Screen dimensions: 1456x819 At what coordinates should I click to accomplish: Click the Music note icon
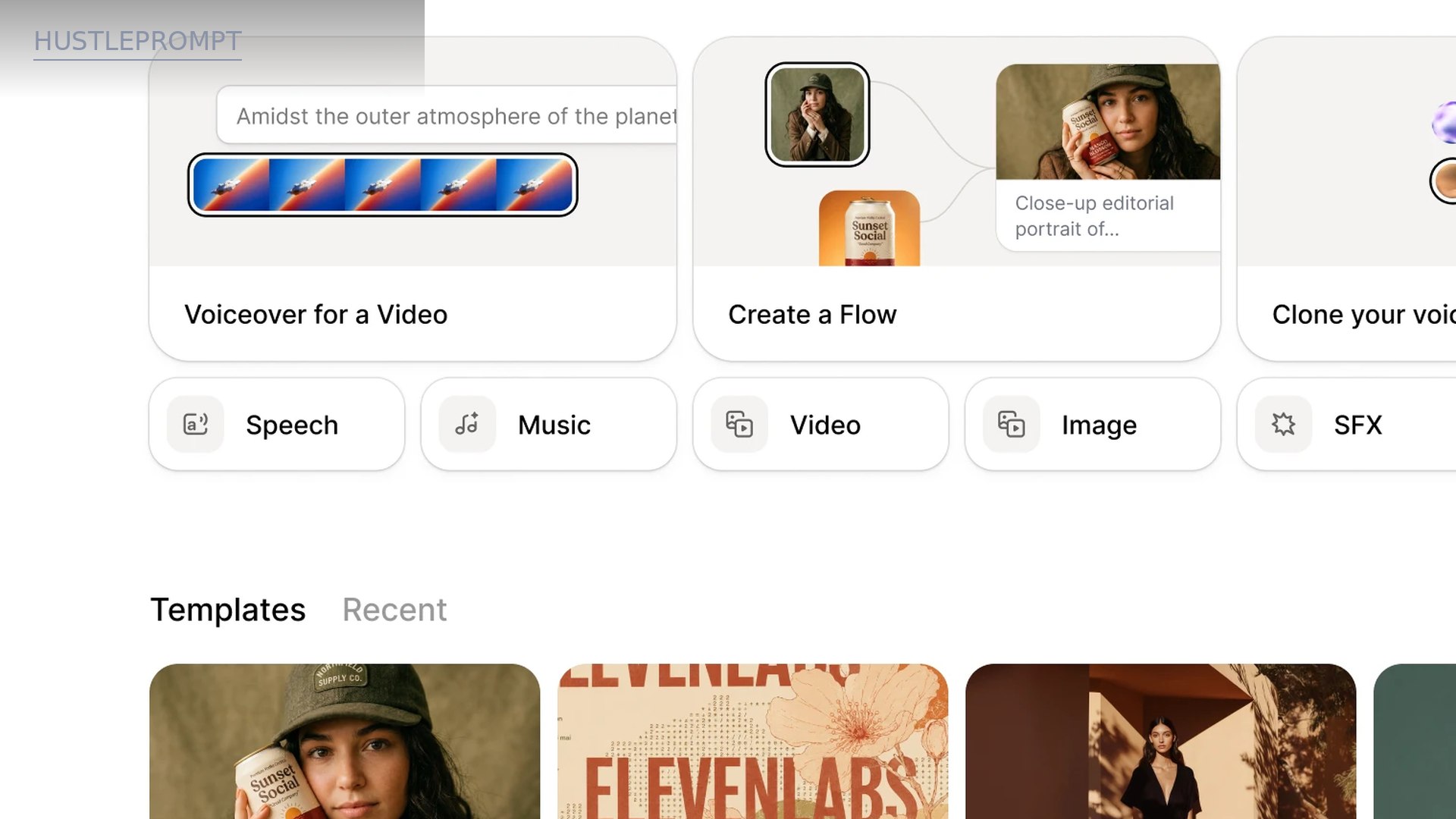click(x=467, y=424)
